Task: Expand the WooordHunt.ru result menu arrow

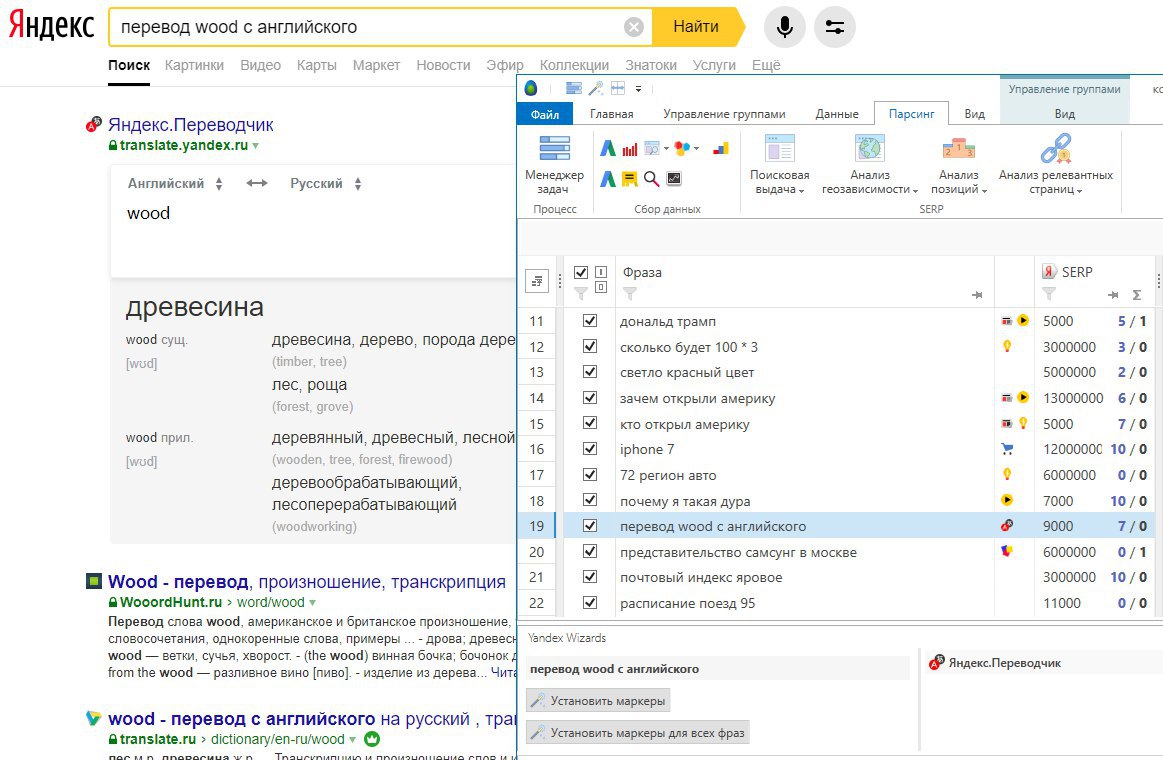Action: click(312, 603)
